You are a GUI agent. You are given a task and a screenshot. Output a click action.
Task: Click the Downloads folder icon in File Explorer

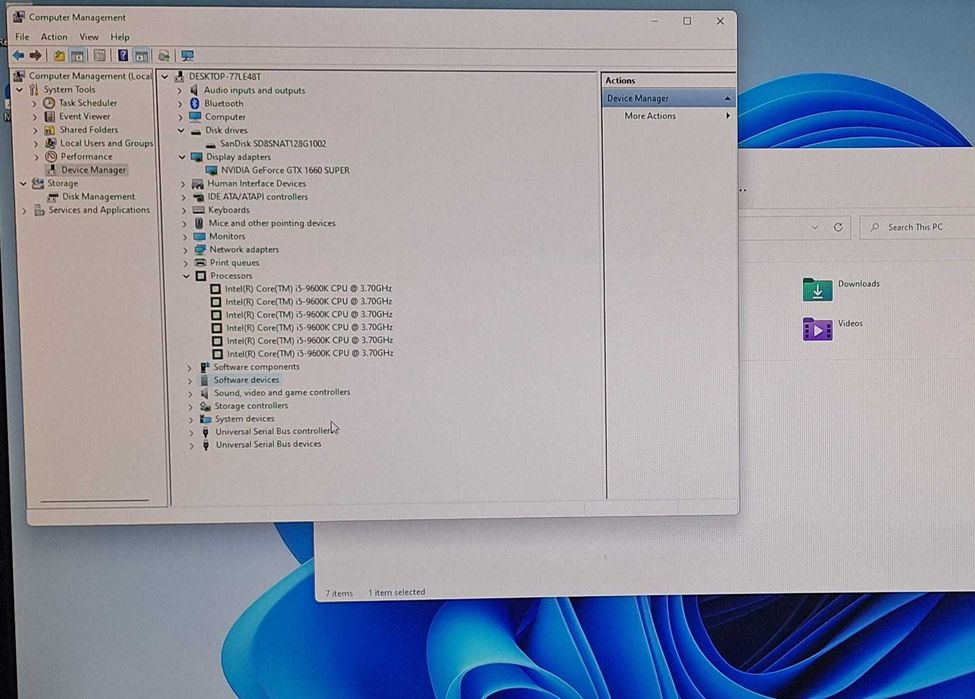click(818, 289)
